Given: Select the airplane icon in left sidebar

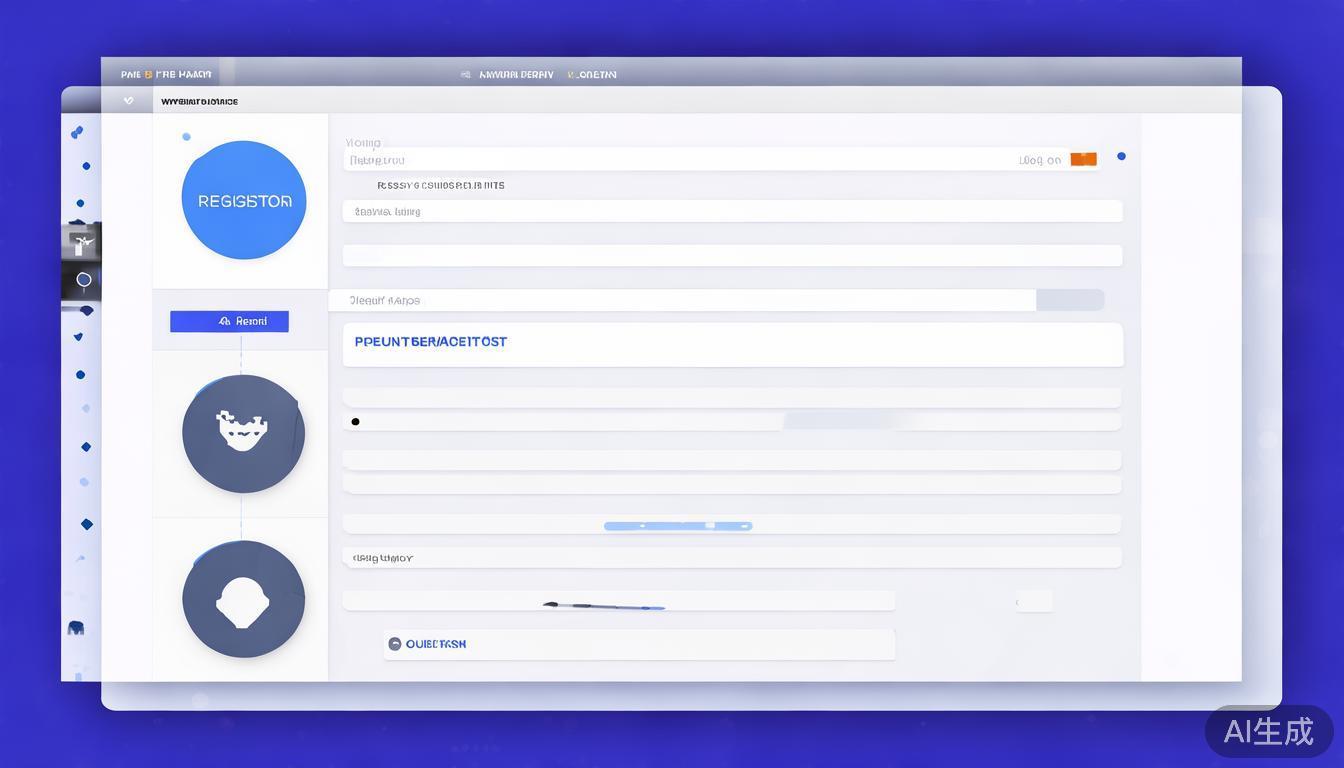Looking at the screenshot, I should (x=81, y=242).
